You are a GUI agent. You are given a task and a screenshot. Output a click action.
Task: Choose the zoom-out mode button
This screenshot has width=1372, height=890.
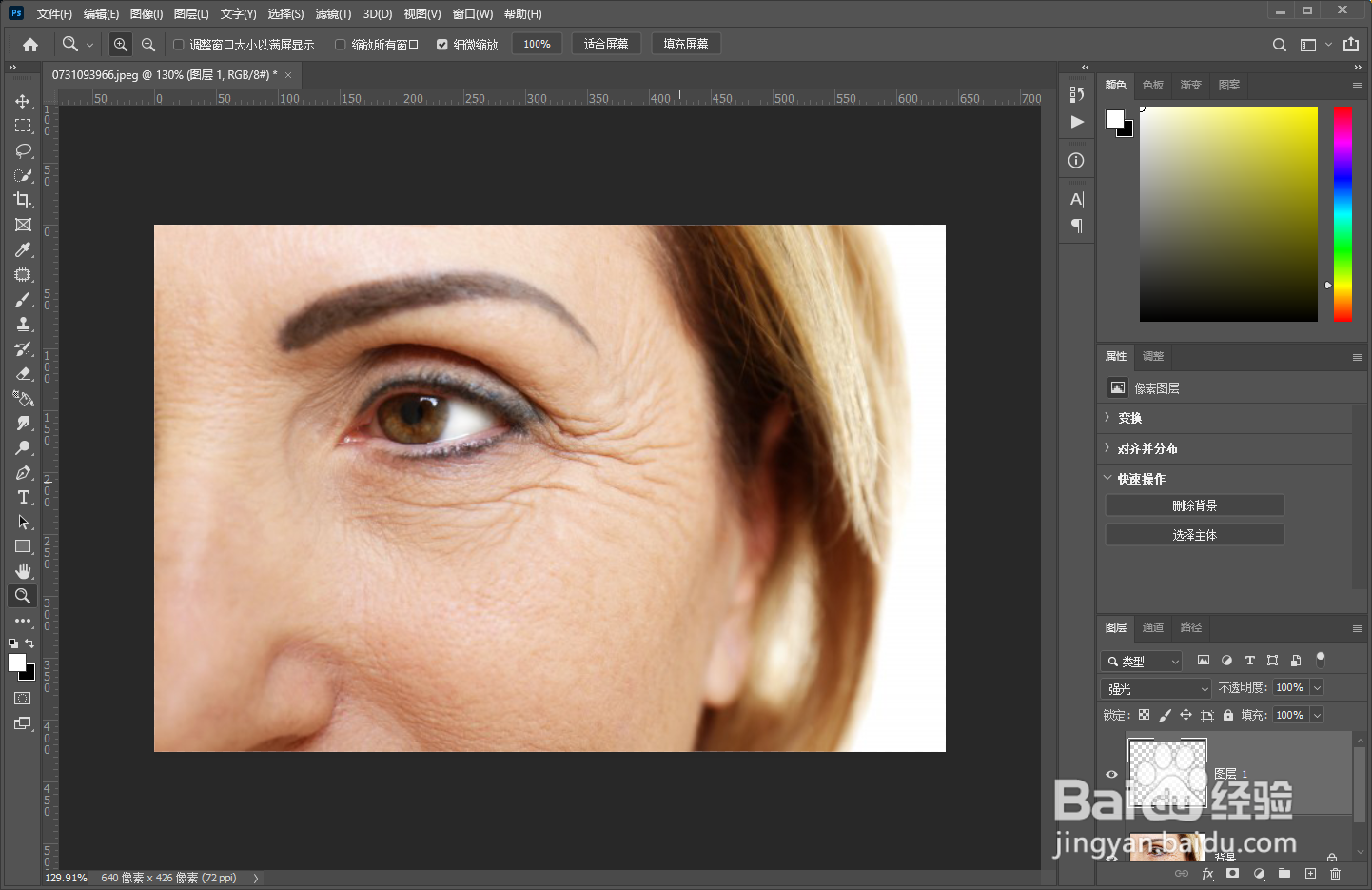[148, 45]
